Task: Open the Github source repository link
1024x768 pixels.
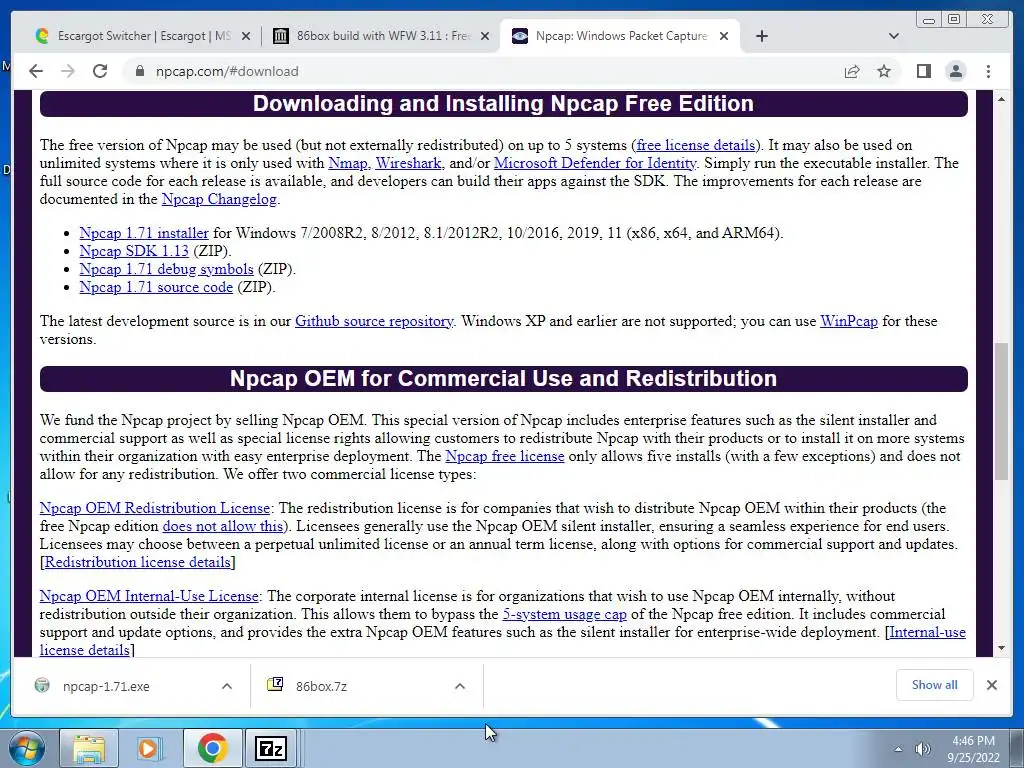Action: 374,321
